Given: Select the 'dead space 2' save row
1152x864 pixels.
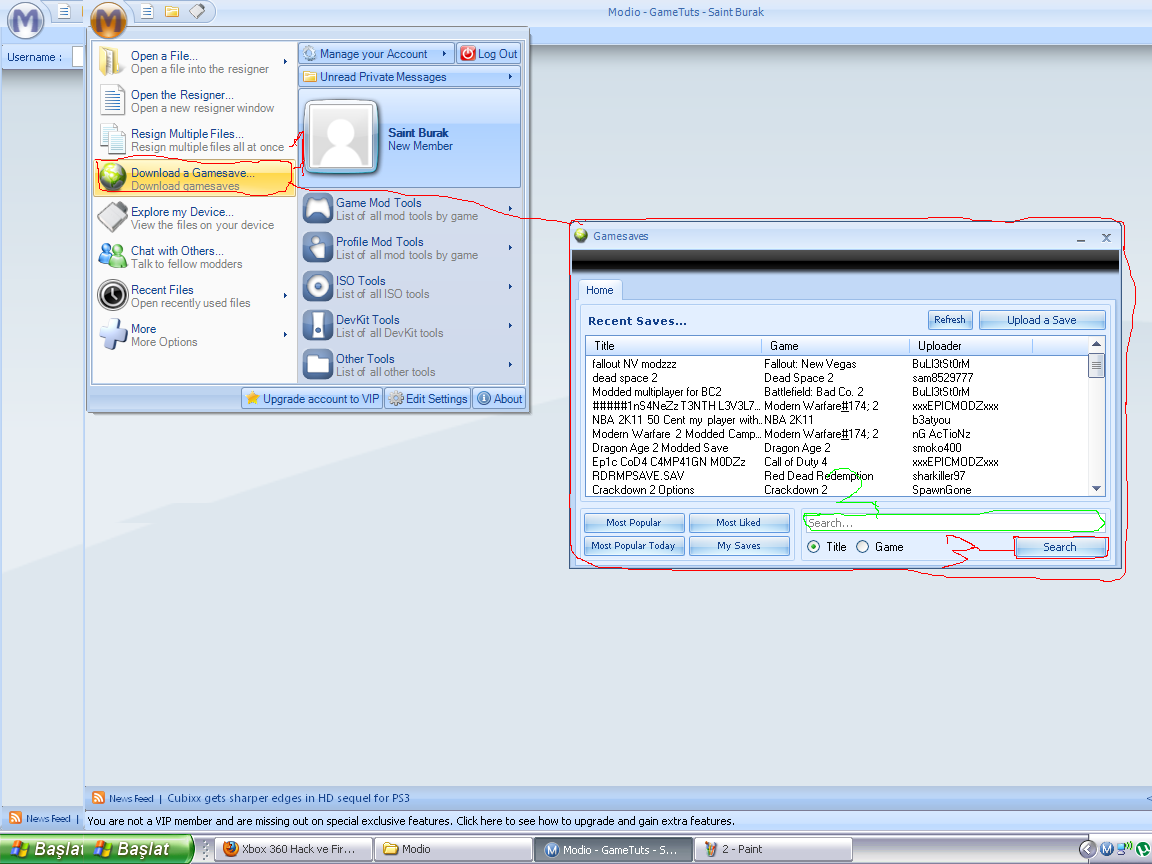Looking at the screenshot, I should tap(838, 378).
